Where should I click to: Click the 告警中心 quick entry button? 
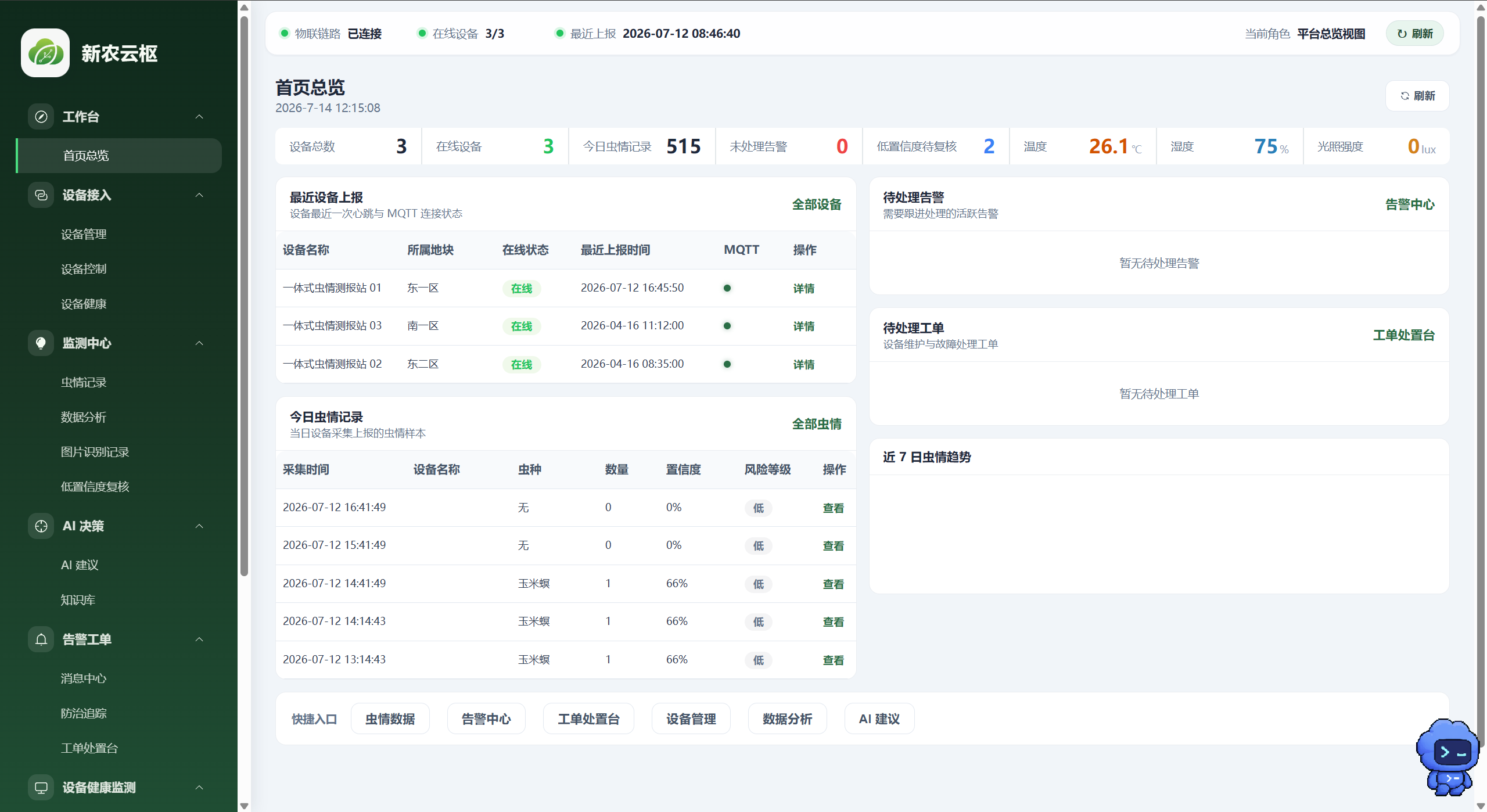tap(486, 719)
